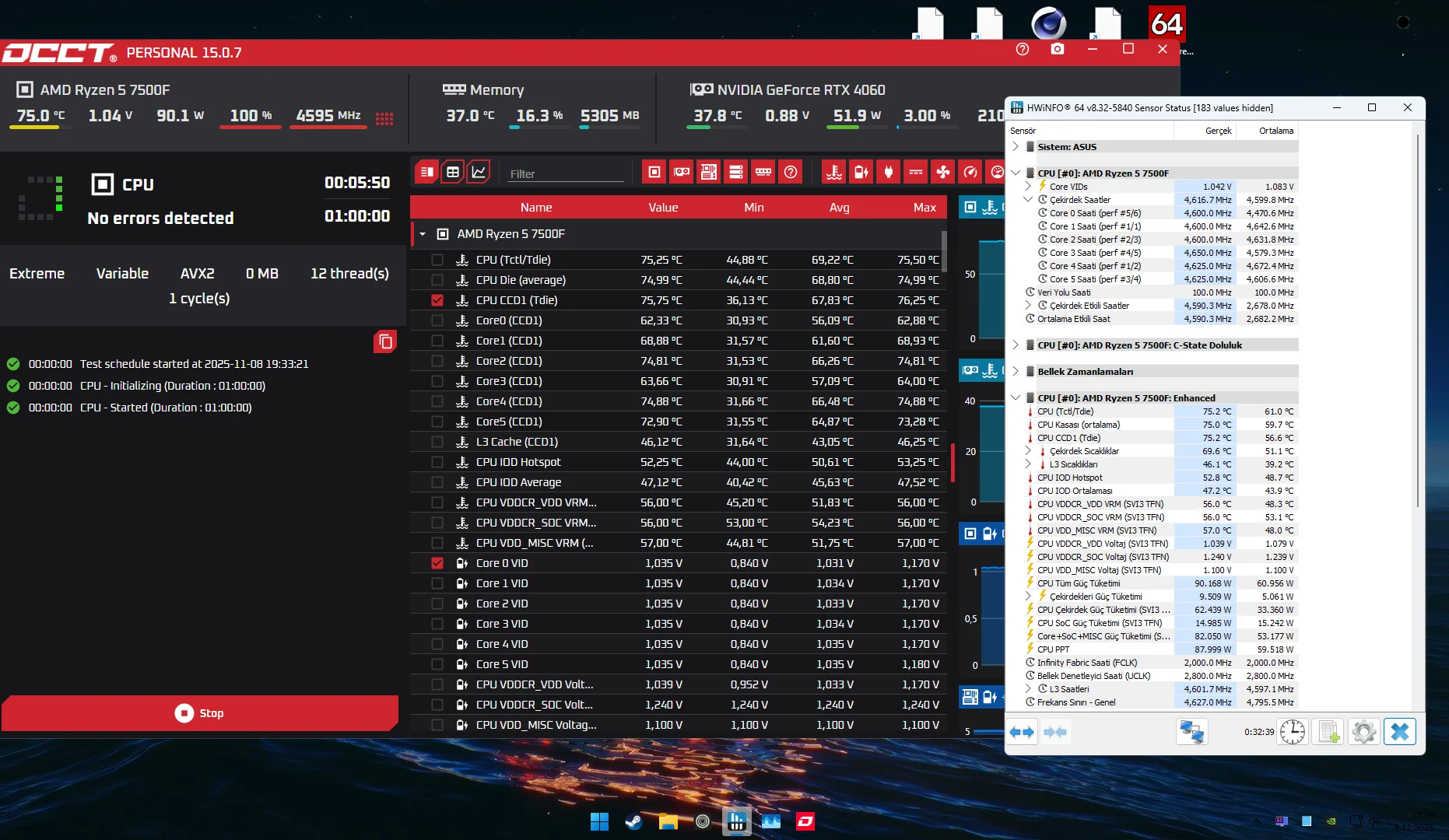Tick the Core 1 VID checkbox
This screenshot has height=840, width=1449.
point(437,583)
